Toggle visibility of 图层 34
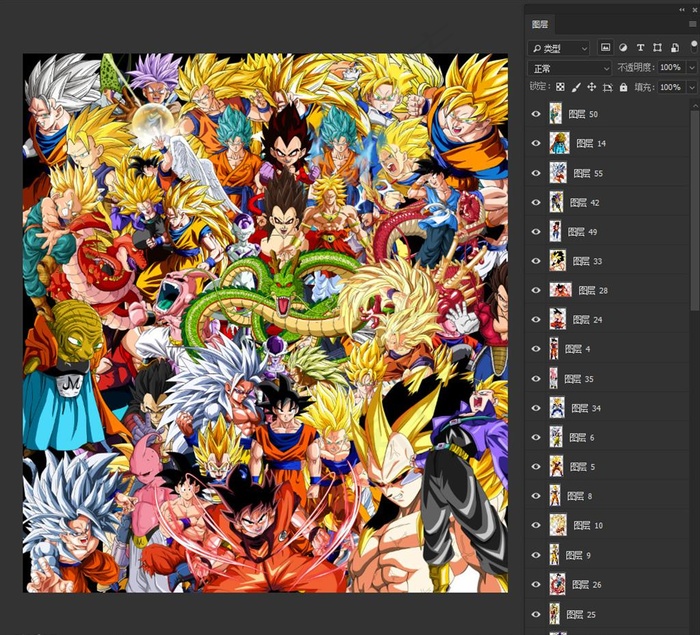This screenshot has width=700, height=635. point(536,408)
